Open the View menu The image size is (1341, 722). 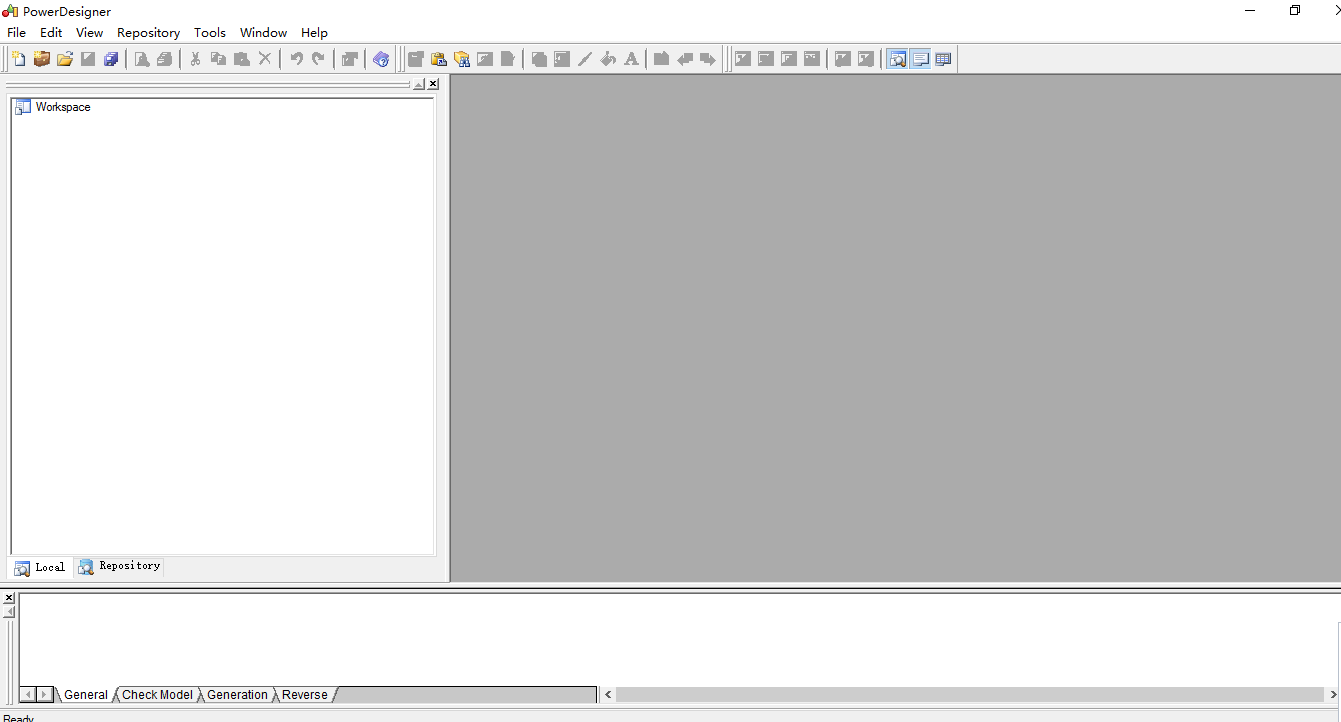[89, 33]
